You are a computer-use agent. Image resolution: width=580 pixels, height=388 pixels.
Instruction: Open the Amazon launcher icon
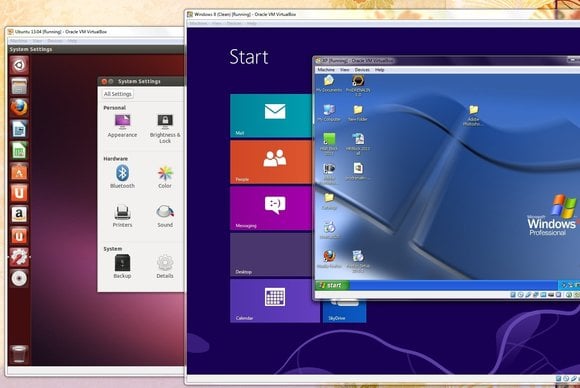pos(19,214)
